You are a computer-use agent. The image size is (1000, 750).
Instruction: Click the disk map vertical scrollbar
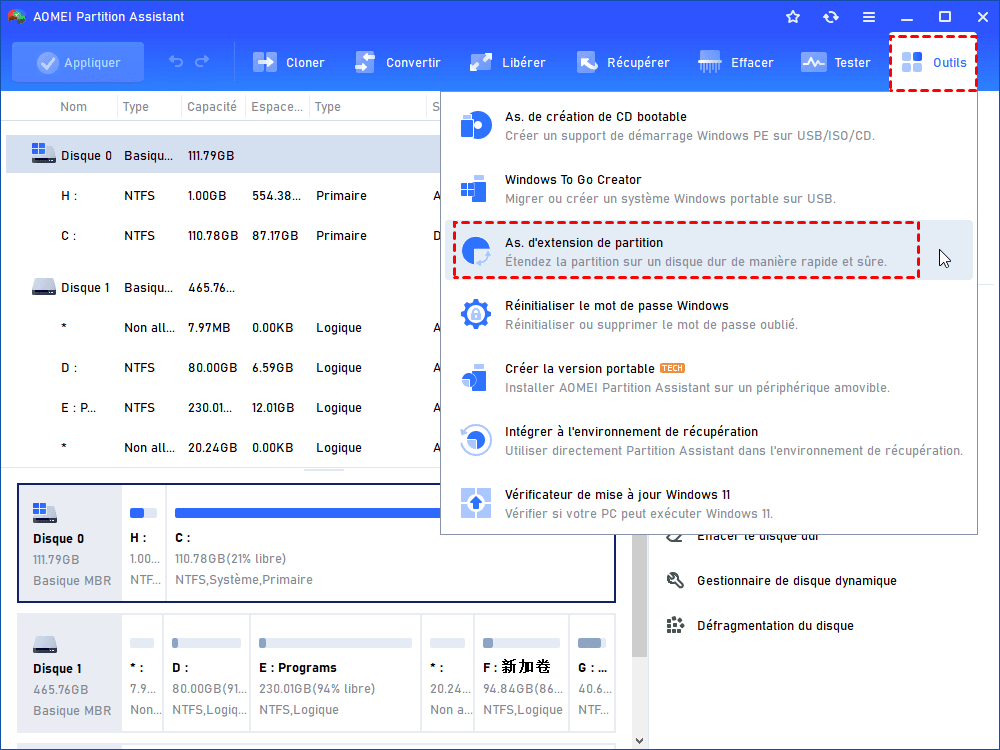pos(639,596)
